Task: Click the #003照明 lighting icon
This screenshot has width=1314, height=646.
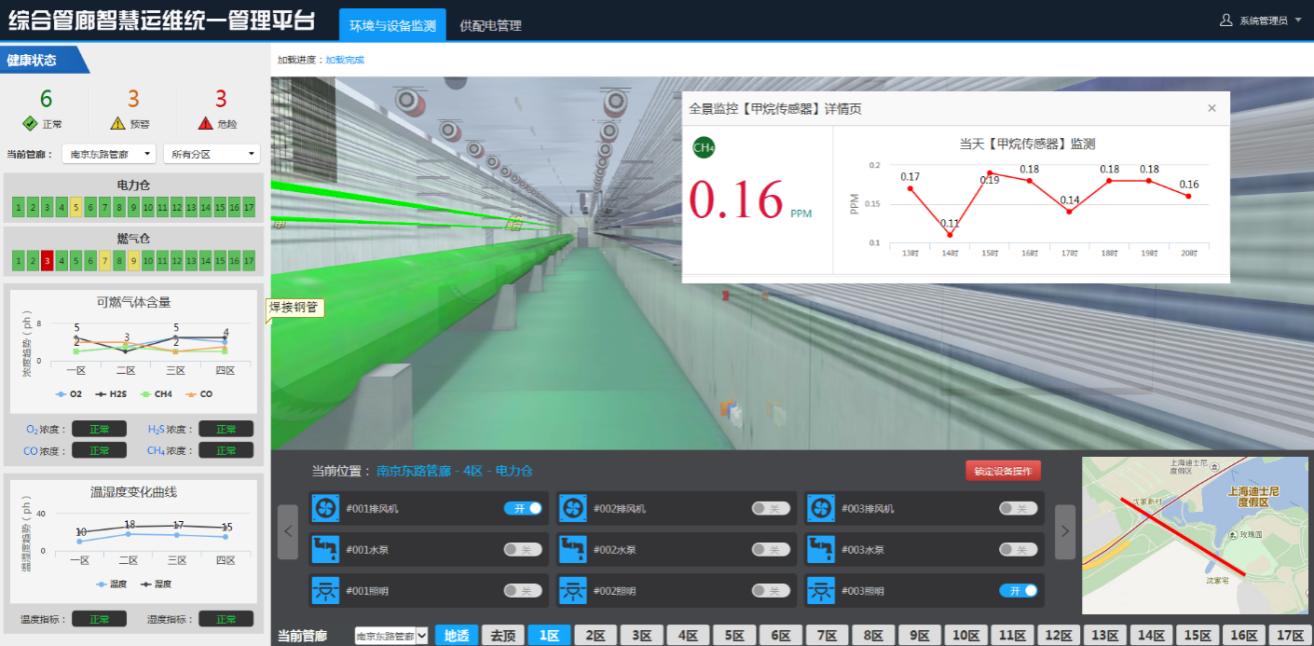Action: [x=820, y=590]
